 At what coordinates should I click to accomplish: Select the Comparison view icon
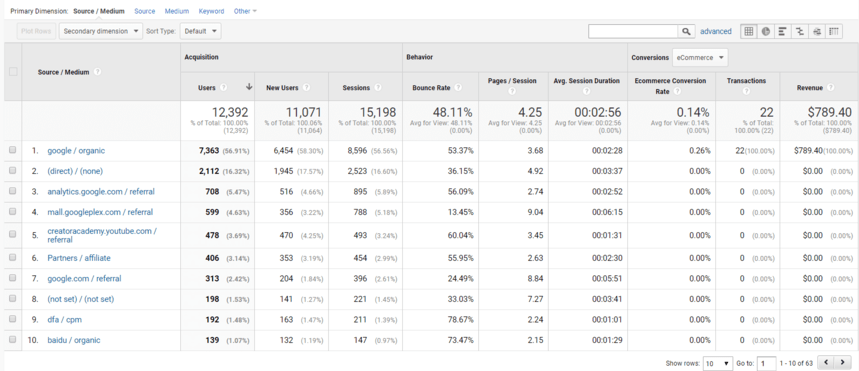click(800, 31)
